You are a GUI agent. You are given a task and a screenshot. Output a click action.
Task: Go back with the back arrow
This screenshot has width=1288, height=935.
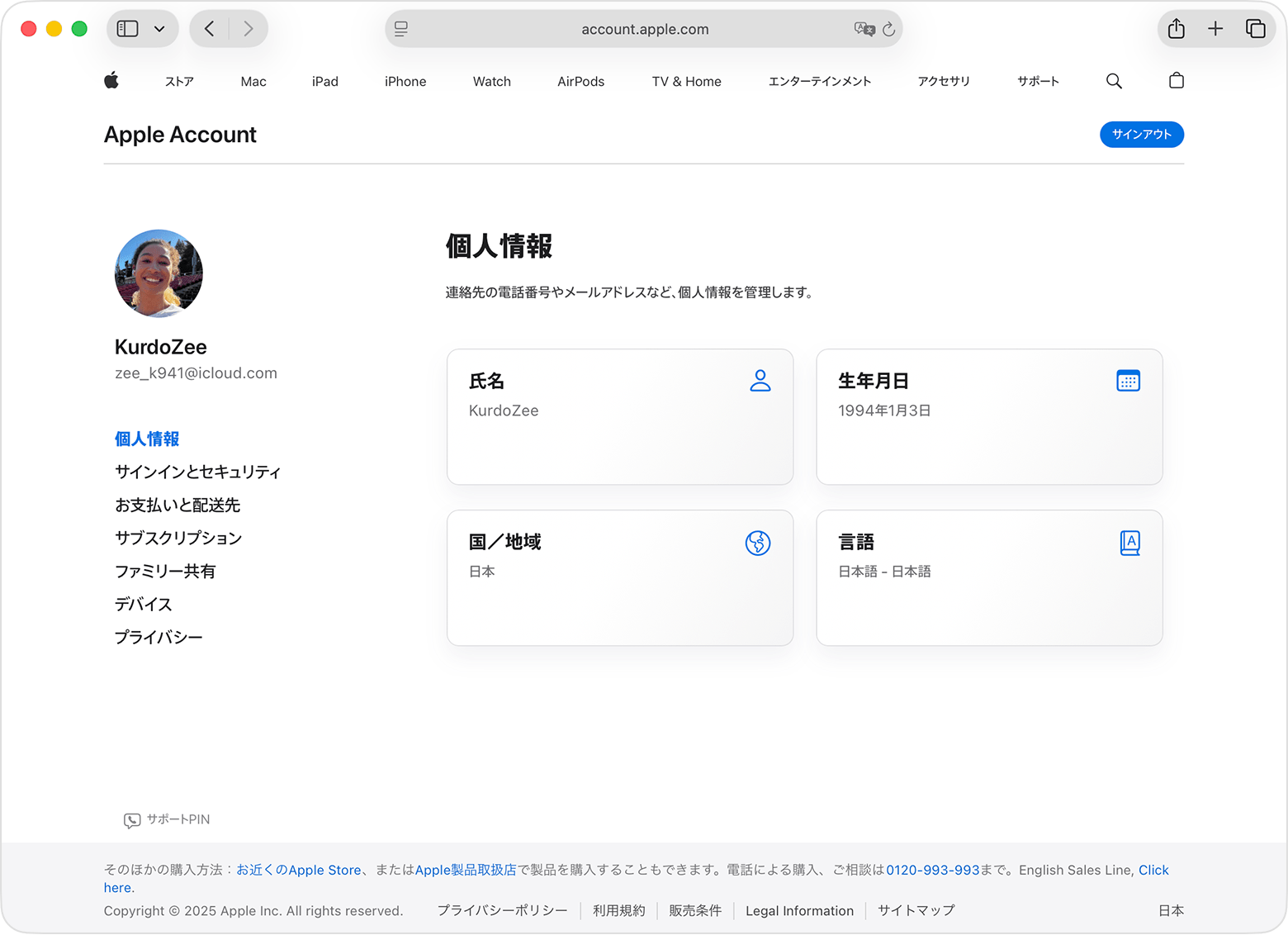pos(210,29)
